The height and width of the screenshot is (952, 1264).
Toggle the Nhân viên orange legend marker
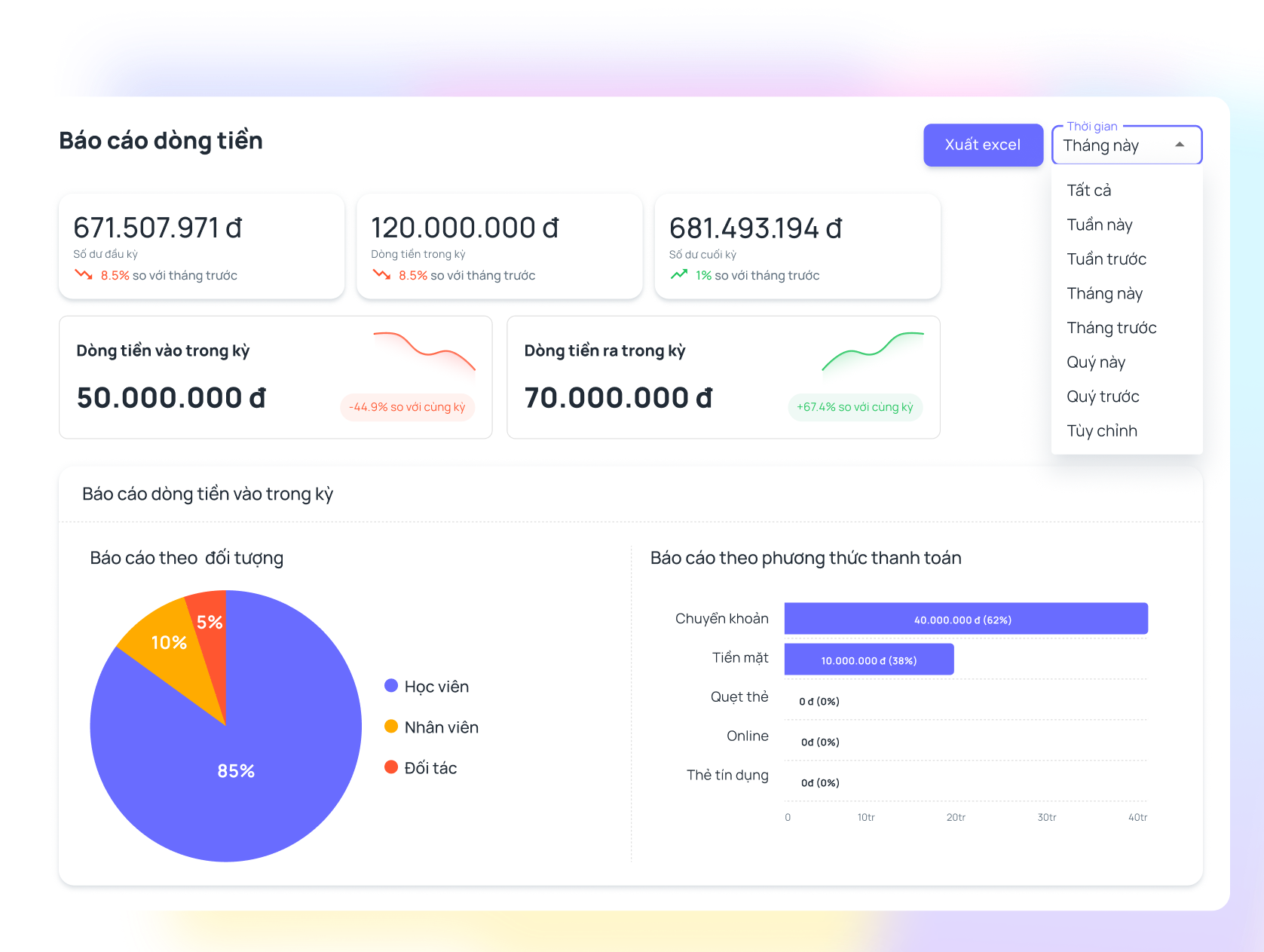click(x=391, y=727)
